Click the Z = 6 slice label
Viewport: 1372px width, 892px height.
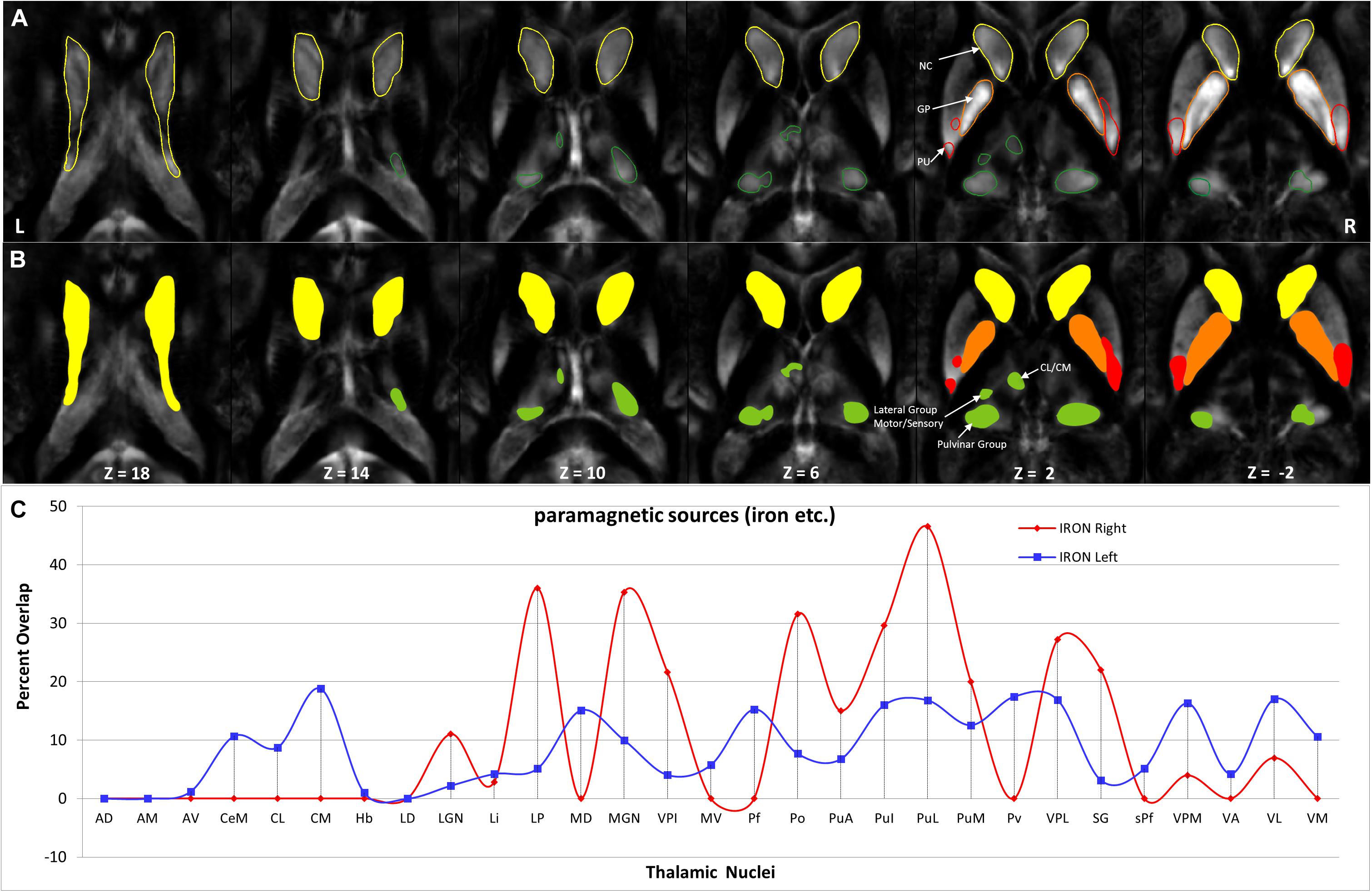point(801,473)
